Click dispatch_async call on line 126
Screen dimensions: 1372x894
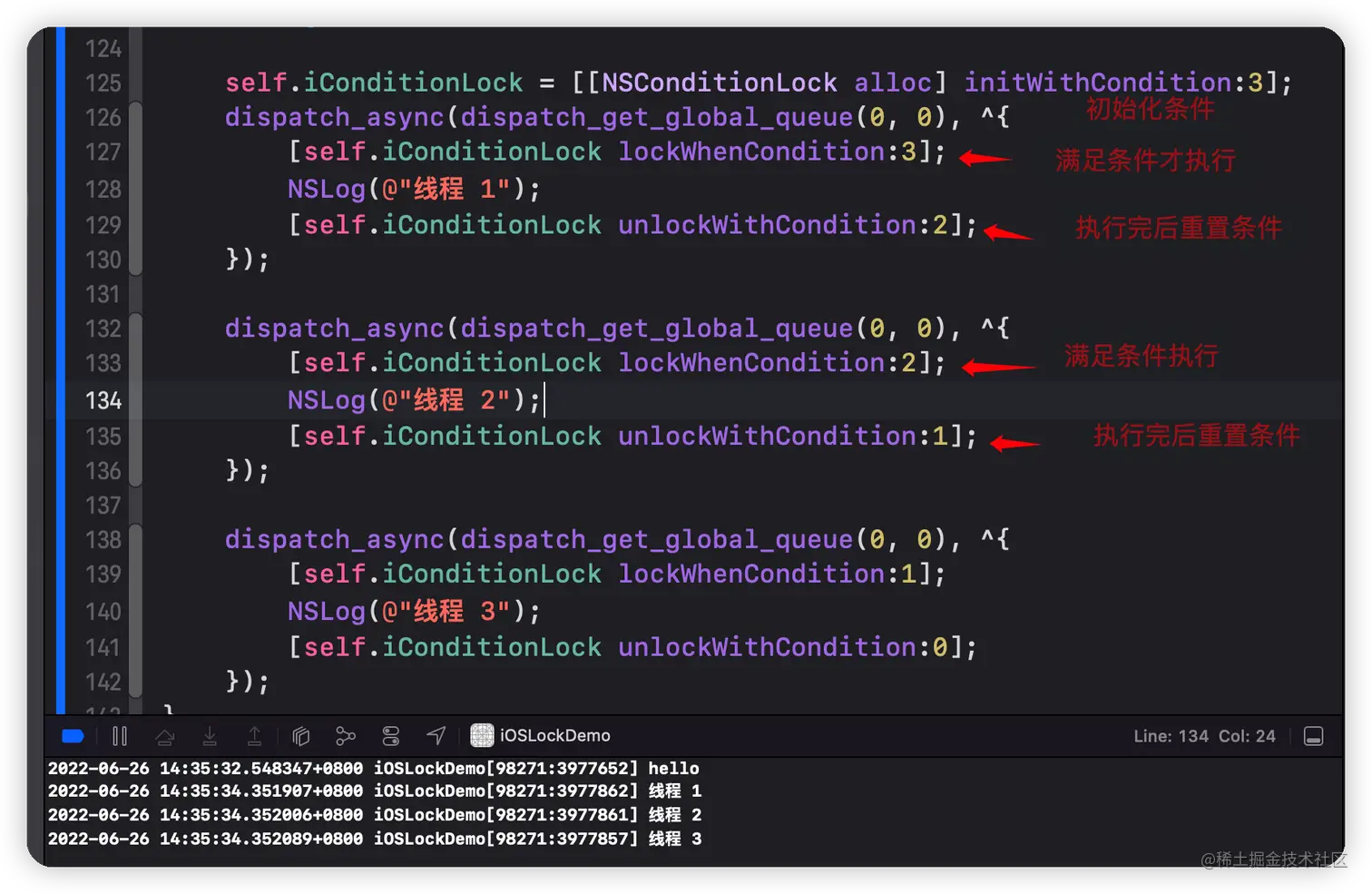point(335,117)
